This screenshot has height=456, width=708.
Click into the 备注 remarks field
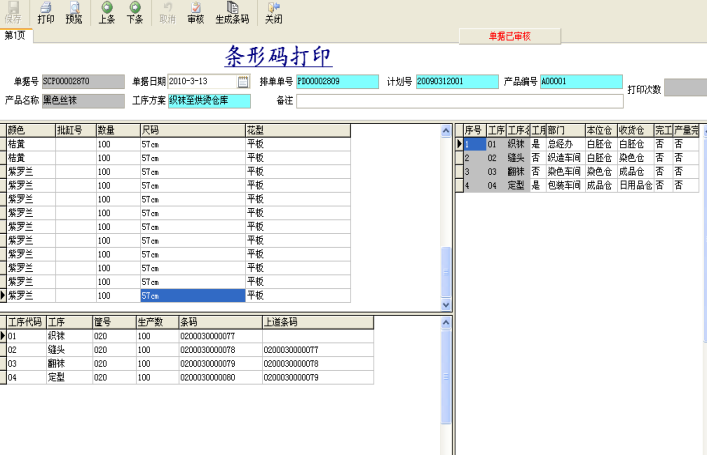460,100
